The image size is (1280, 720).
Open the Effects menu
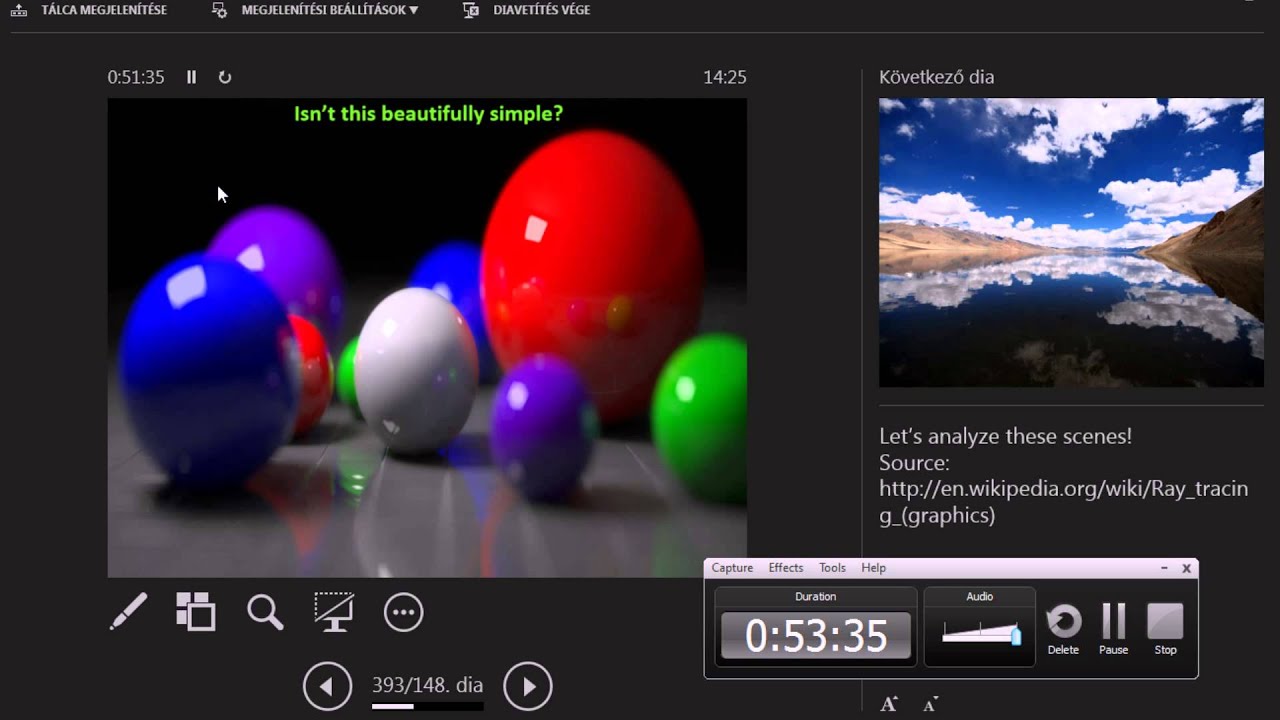click(786, 567)
